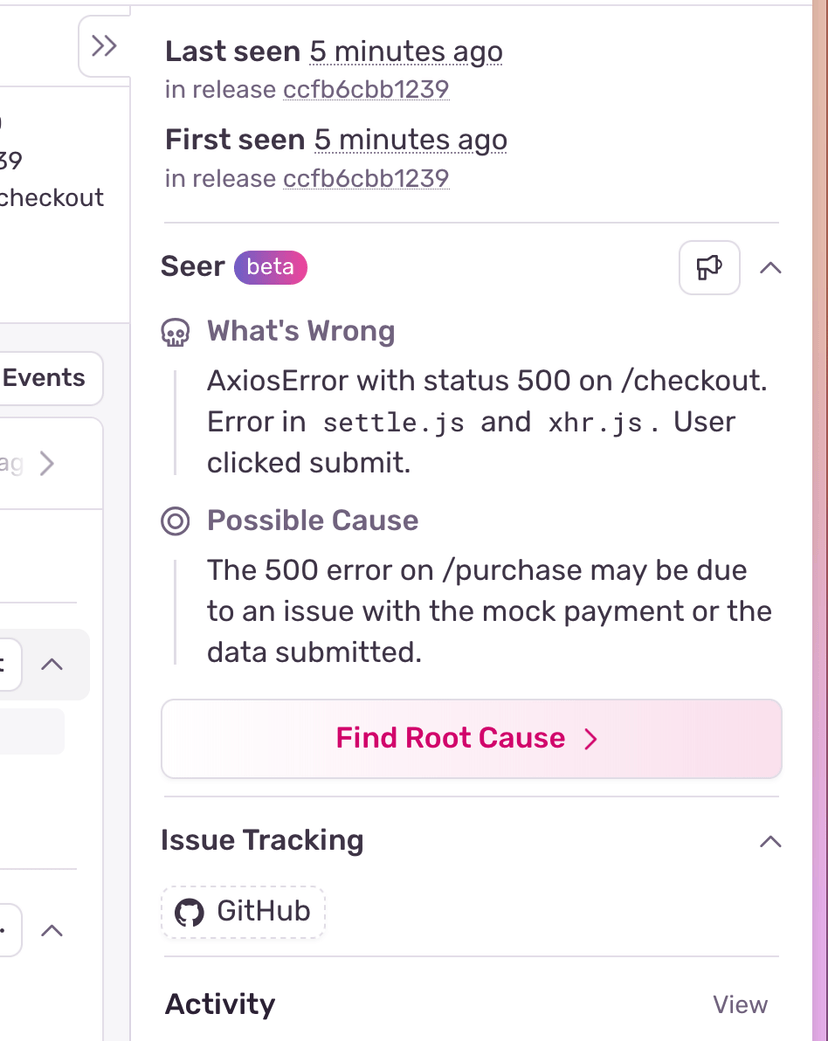
Task: Click the GitHub logo icon
Action: (189, 912)
